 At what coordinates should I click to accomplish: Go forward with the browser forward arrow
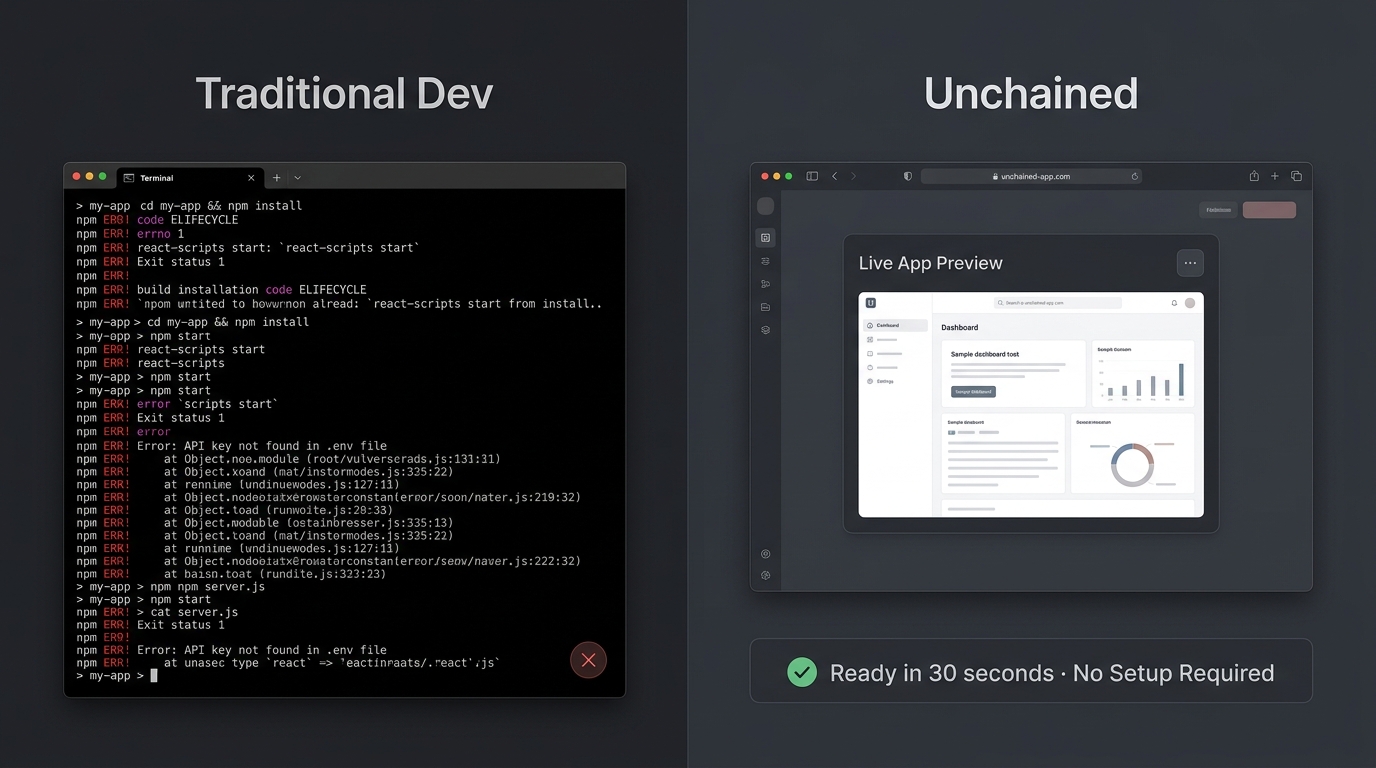(x=853, y=176)
